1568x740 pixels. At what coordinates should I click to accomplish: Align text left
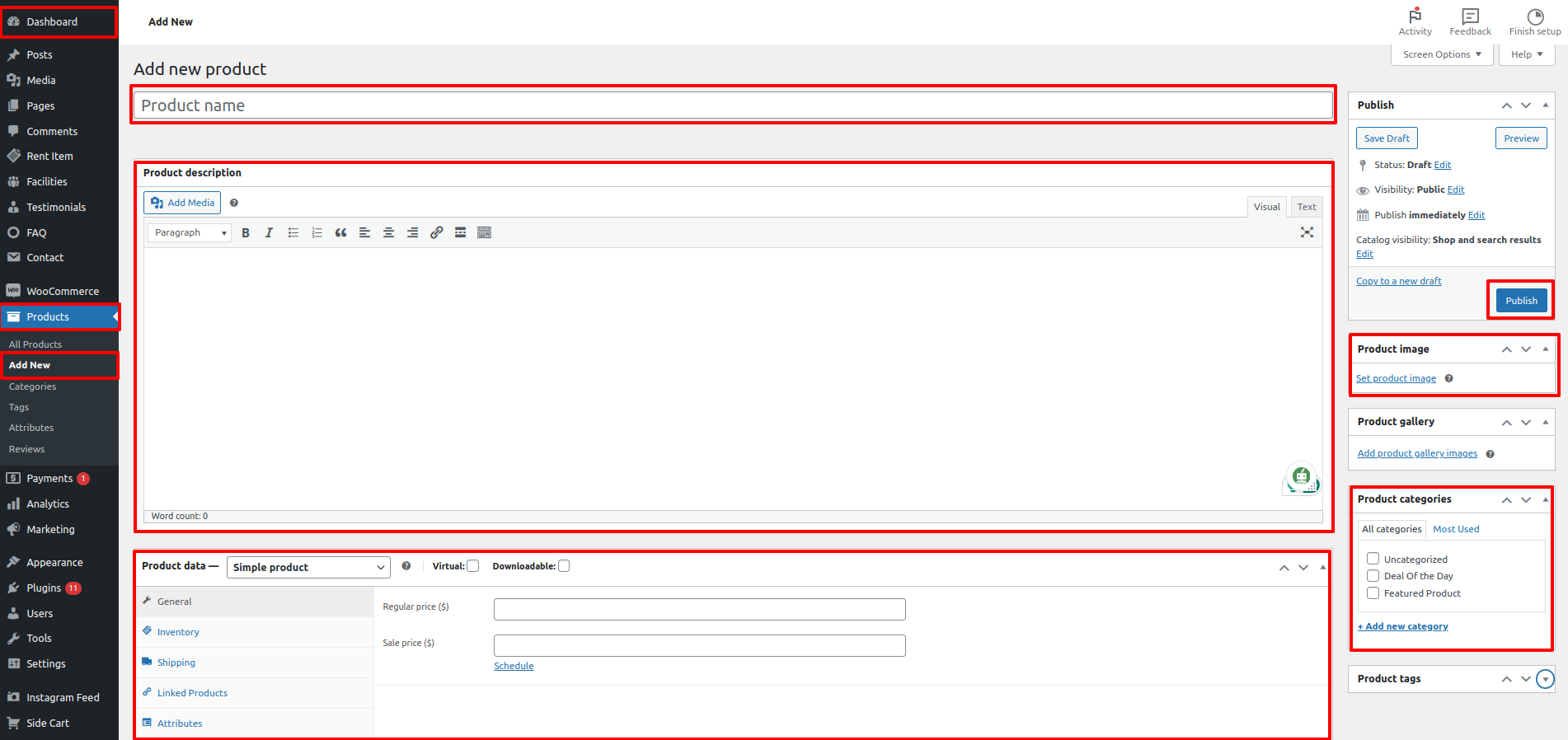(364, 233)
